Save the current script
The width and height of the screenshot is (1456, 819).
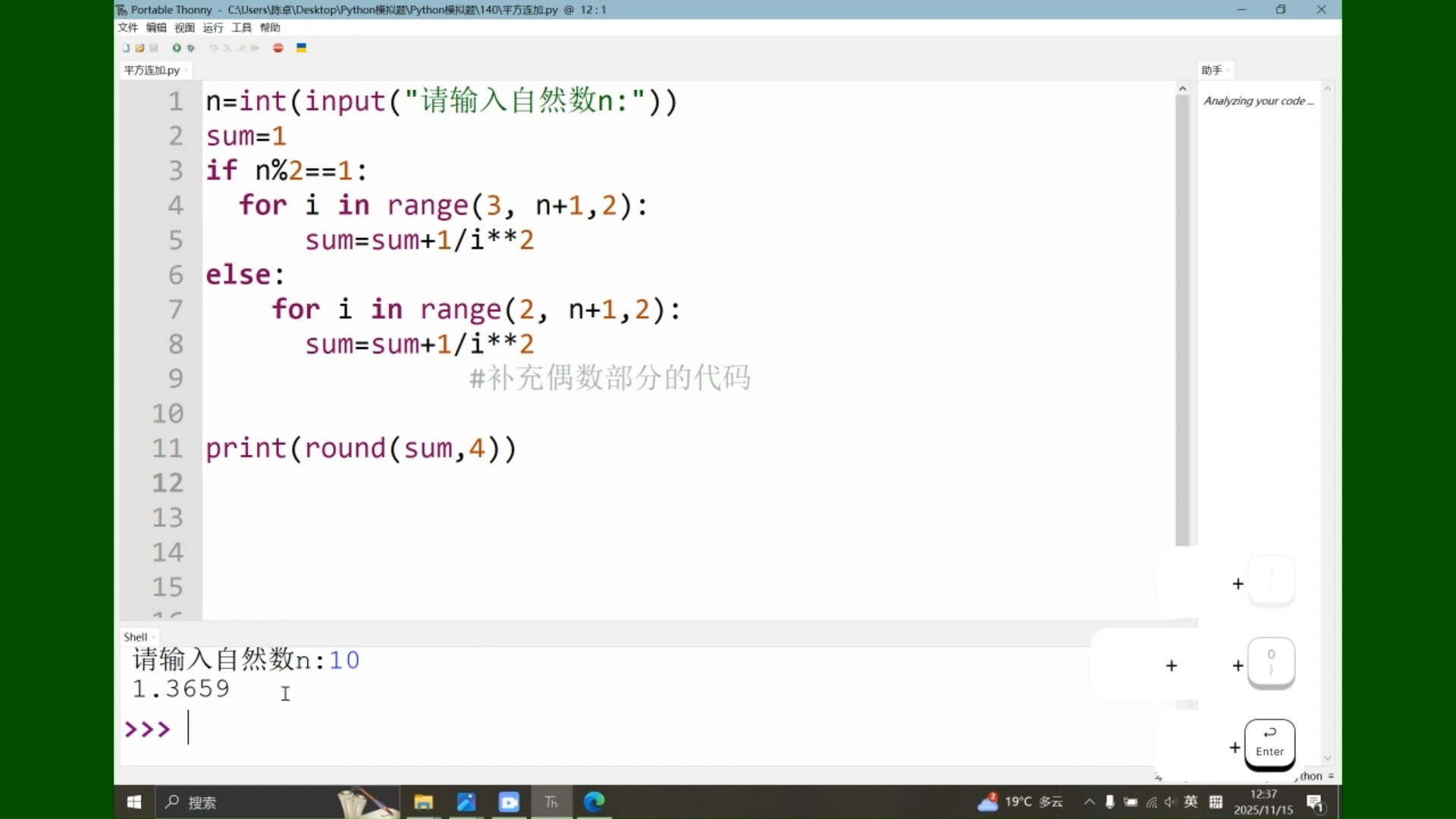(155, 48)
